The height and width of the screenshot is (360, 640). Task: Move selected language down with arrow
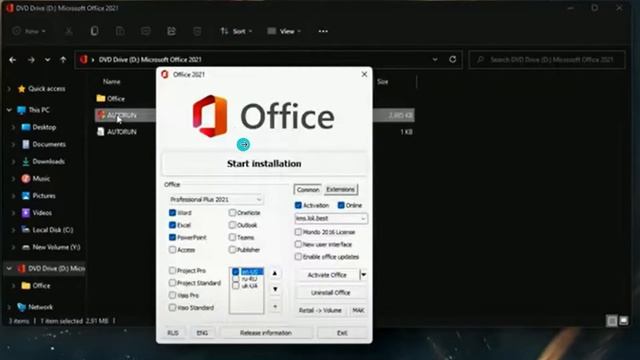pyautogui.click(x=275, y=289)
